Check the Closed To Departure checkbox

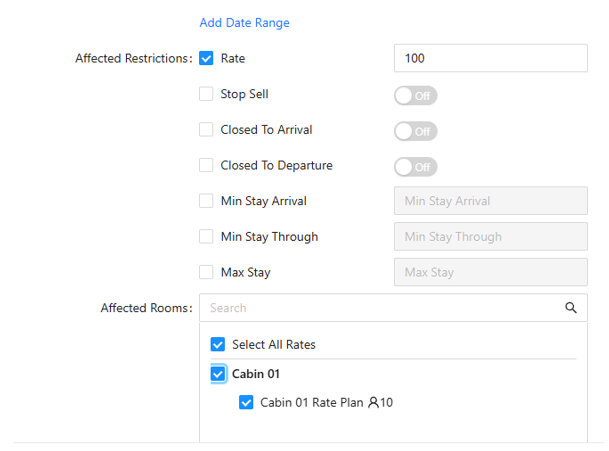click(x=206, y=165)
